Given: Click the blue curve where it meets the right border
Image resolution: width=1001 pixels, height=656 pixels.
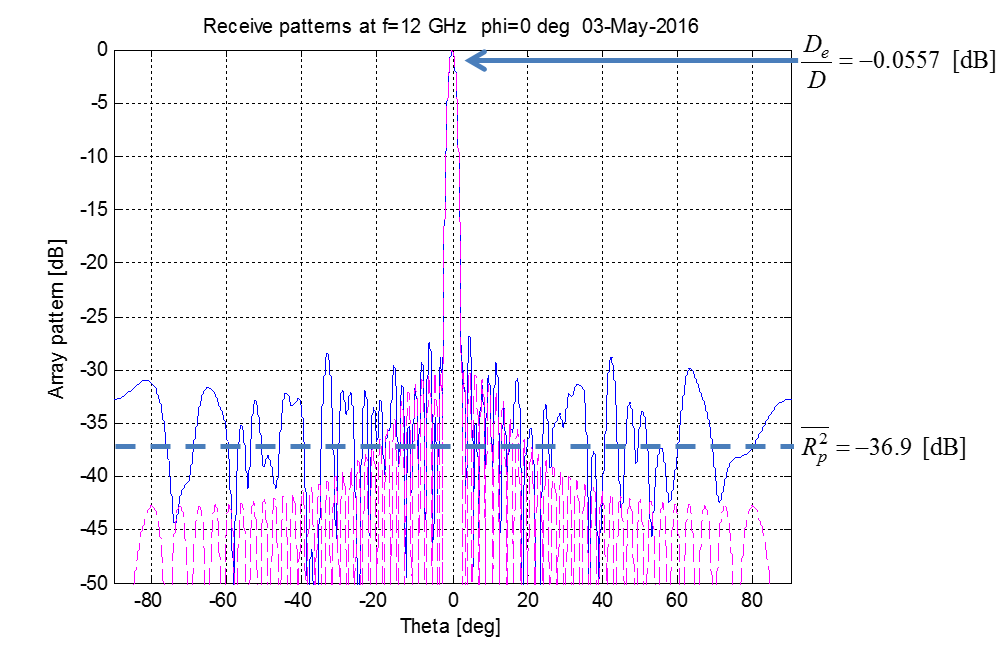Looking at the screenshot, I should [789, 399].
